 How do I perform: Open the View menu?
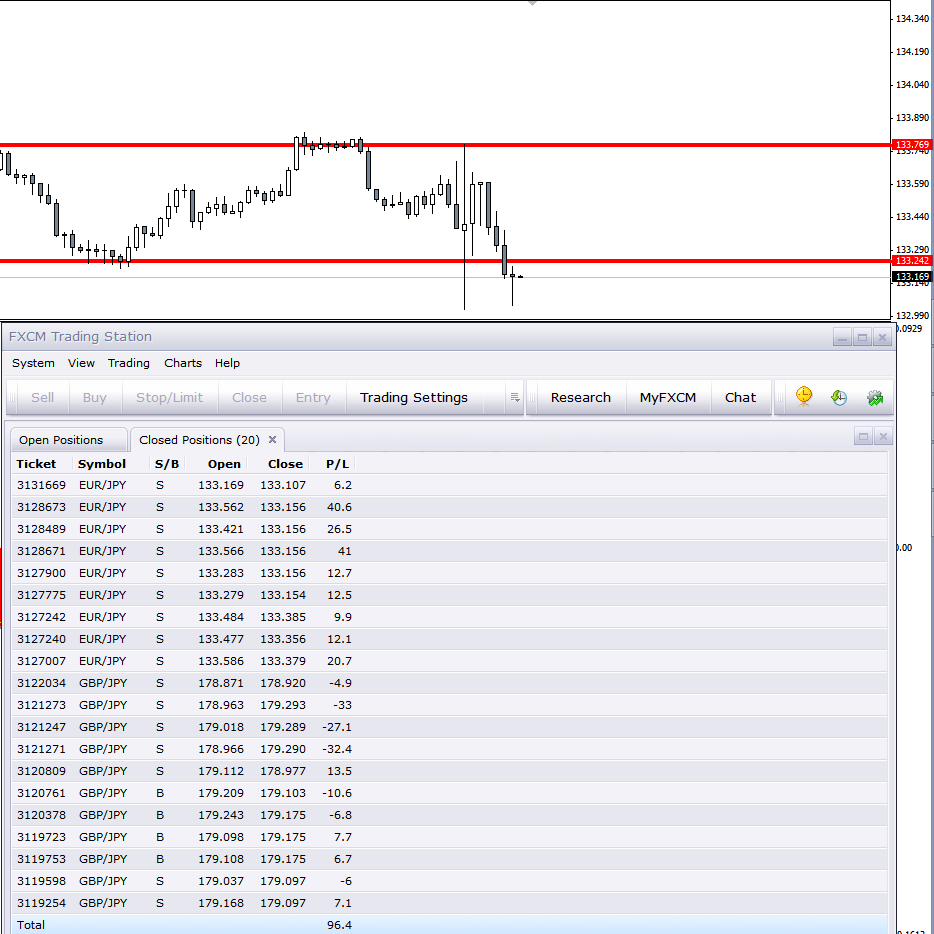tap(81, 363)
